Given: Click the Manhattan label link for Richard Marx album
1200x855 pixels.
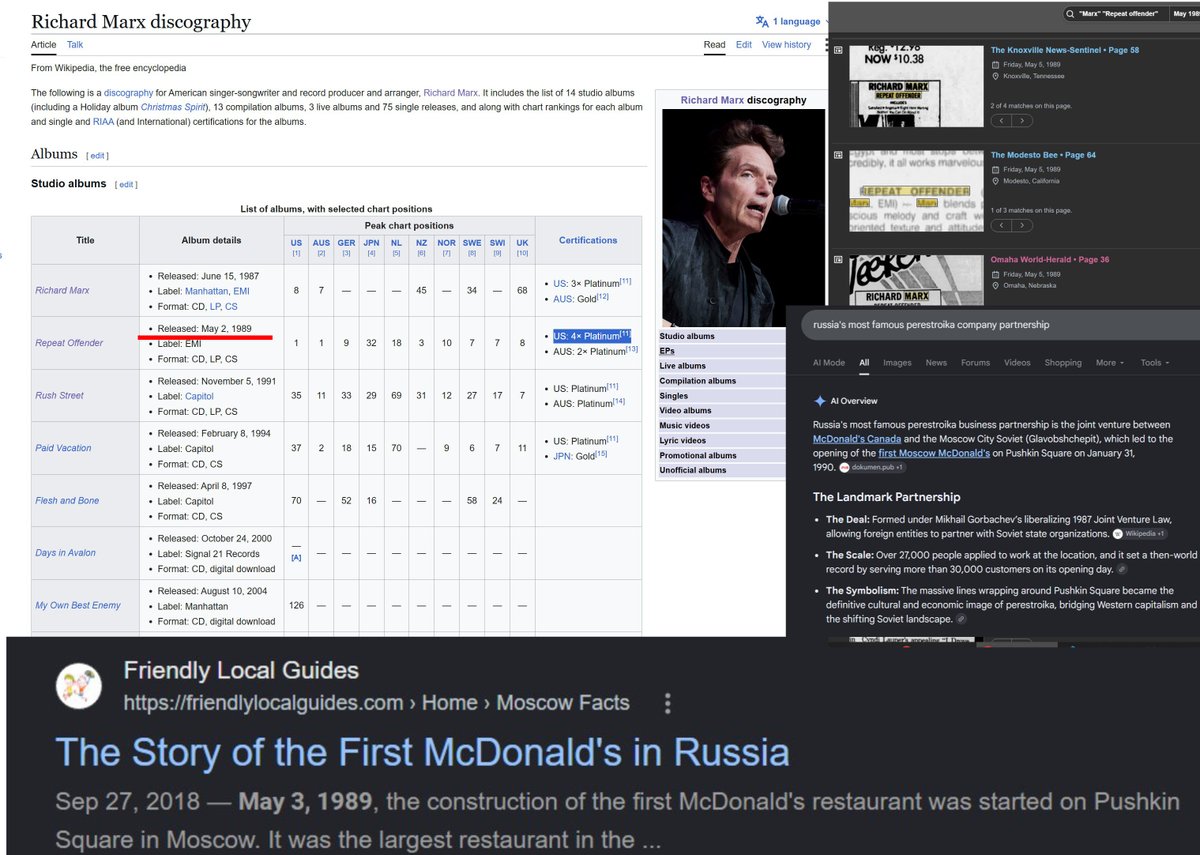Looking at the screenshot, I should pos(206,291).
